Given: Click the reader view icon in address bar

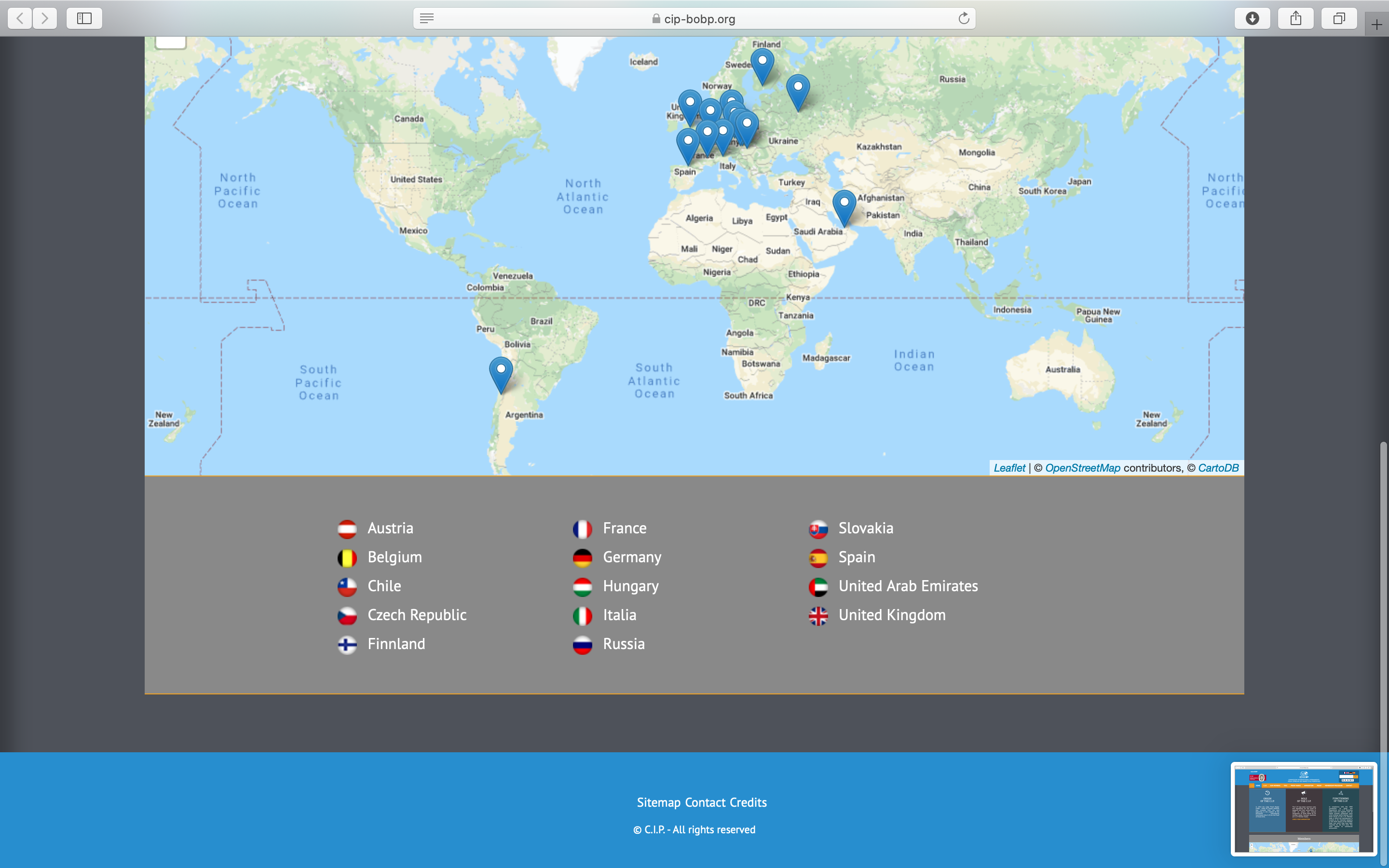Looking at the screenshot, I should click(x=426, y=18).
